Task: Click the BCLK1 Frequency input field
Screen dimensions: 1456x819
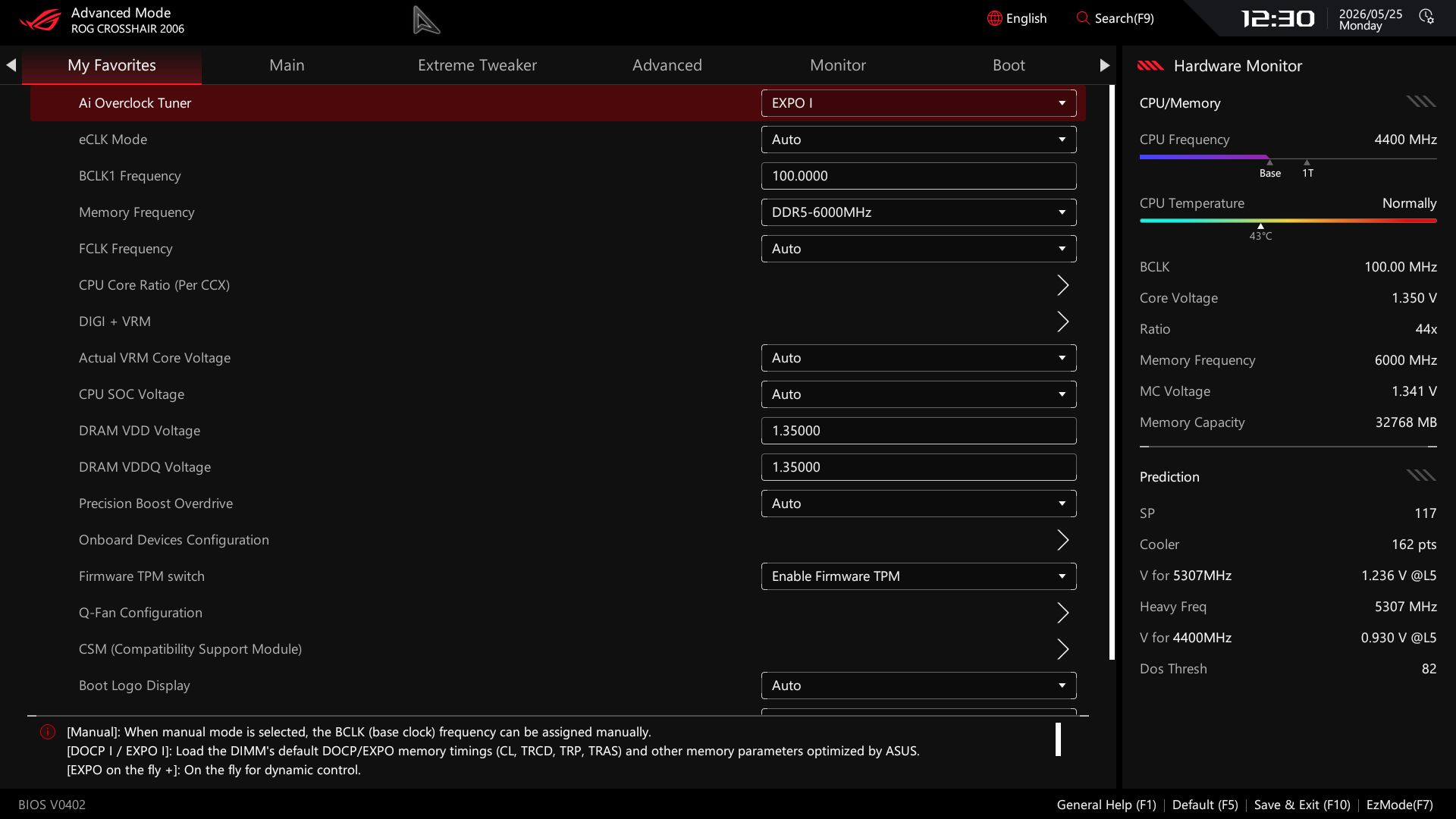Action: pyautogui.click(x=918, y=176)
